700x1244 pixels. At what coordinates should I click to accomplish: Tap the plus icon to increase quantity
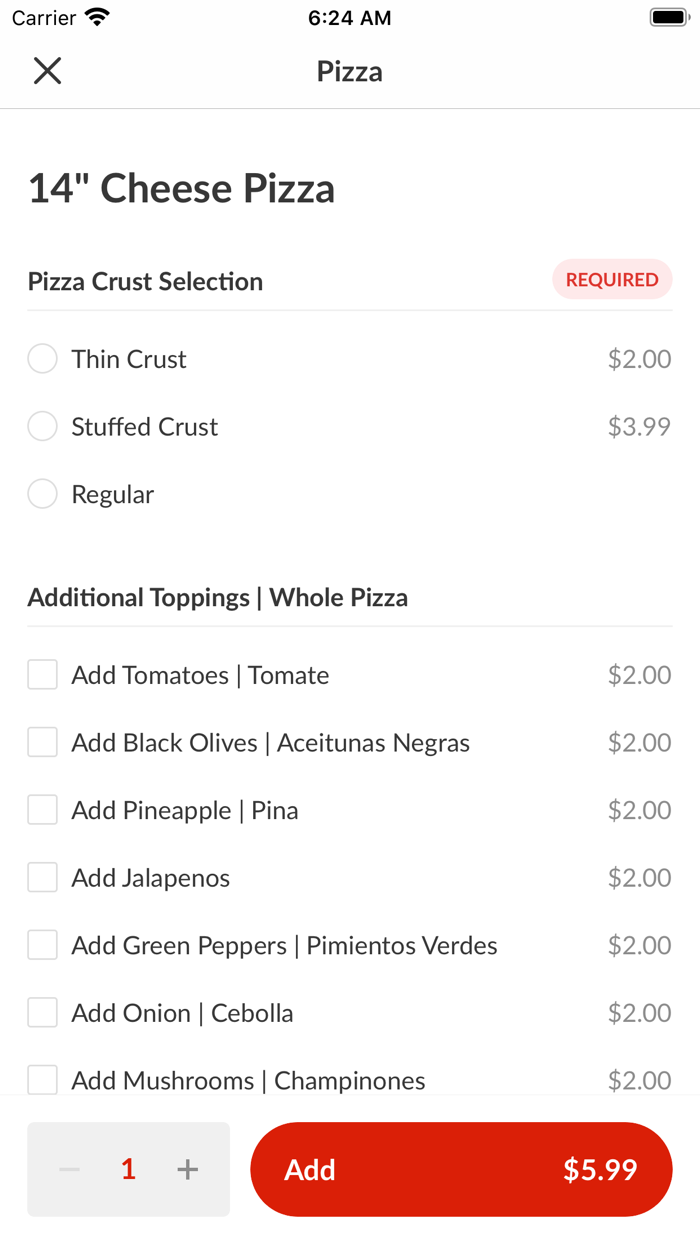coord(187,1169)
